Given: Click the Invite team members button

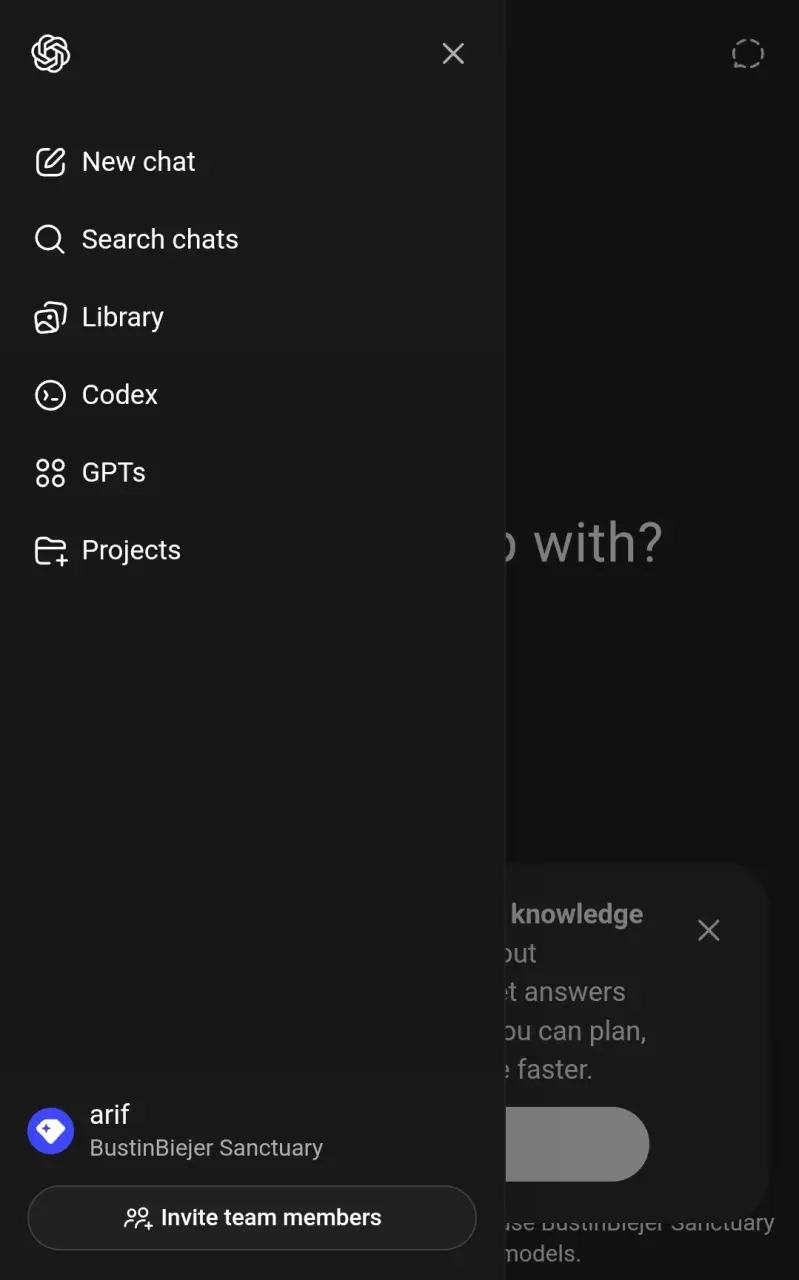Looking at the screenshot, I should [252, 1218].
